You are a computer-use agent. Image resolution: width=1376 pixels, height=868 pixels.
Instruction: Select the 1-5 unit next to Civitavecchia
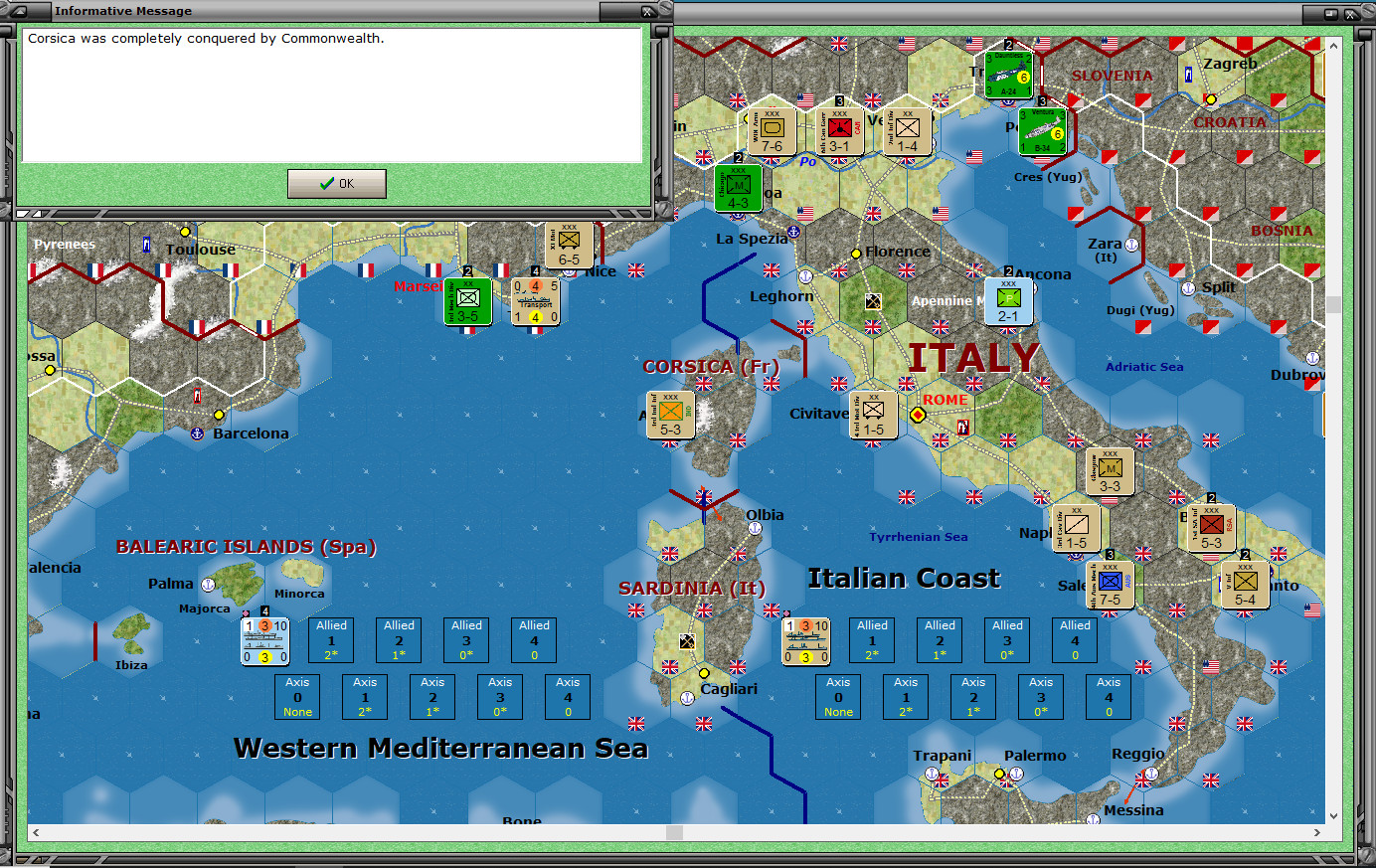point(873,415)
